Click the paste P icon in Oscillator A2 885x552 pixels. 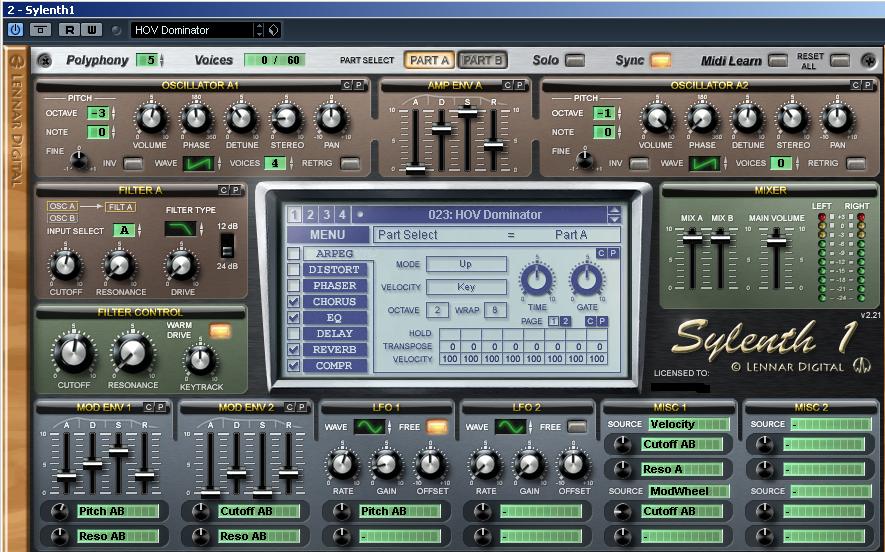868,85
